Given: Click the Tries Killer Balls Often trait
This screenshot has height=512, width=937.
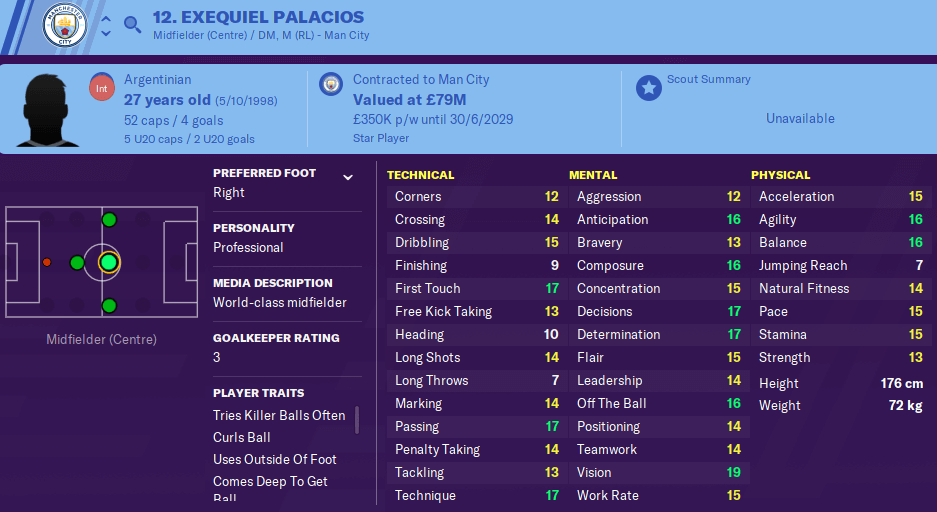Looking at the screenshot, I should [279, 415].
